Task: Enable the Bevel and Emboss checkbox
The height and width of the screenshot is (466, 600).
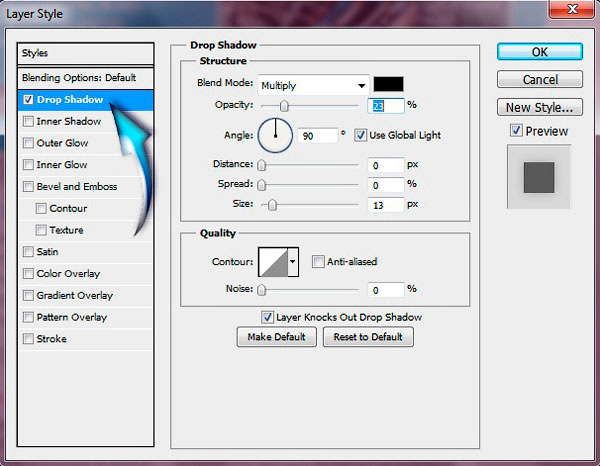Action: [28, 187]
